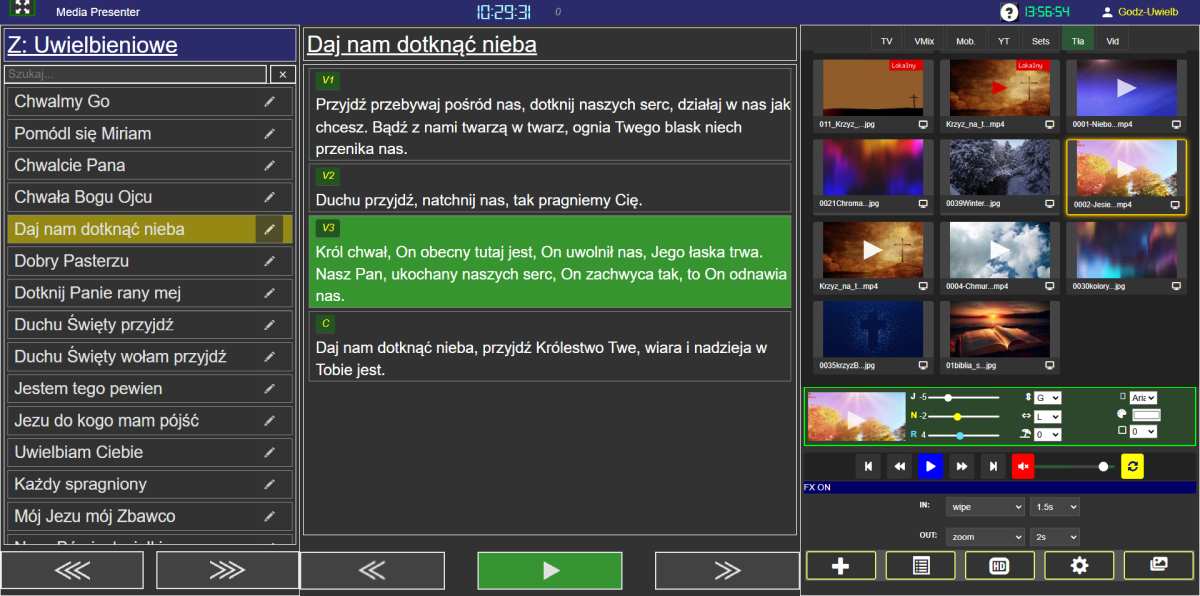Click the green play slide button
The width and height of the screenshot is (1200, 596).
coord(549,570)
